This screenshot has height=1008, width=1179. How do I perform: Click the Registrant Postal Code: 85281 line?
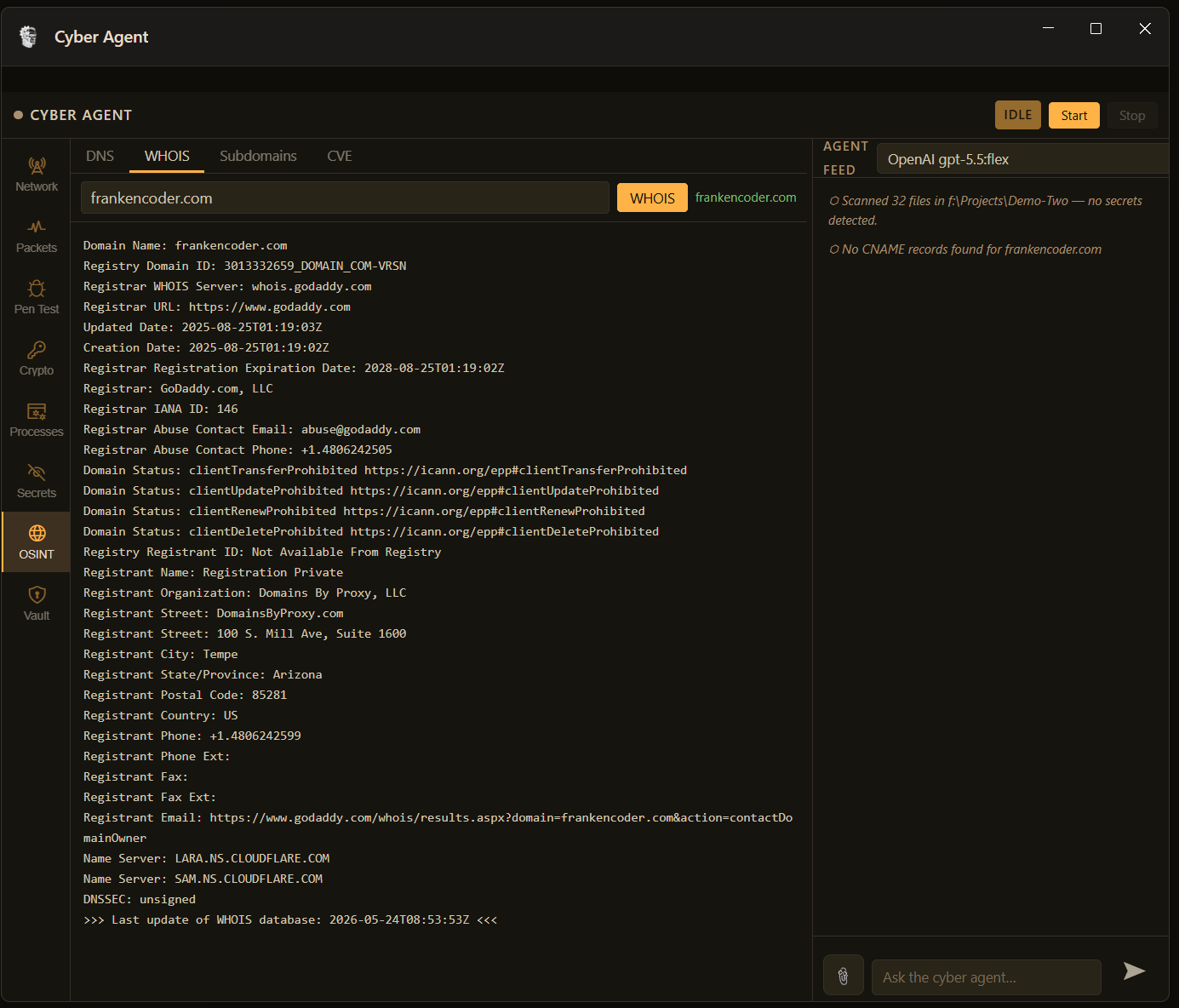click(x=186, y=695)
